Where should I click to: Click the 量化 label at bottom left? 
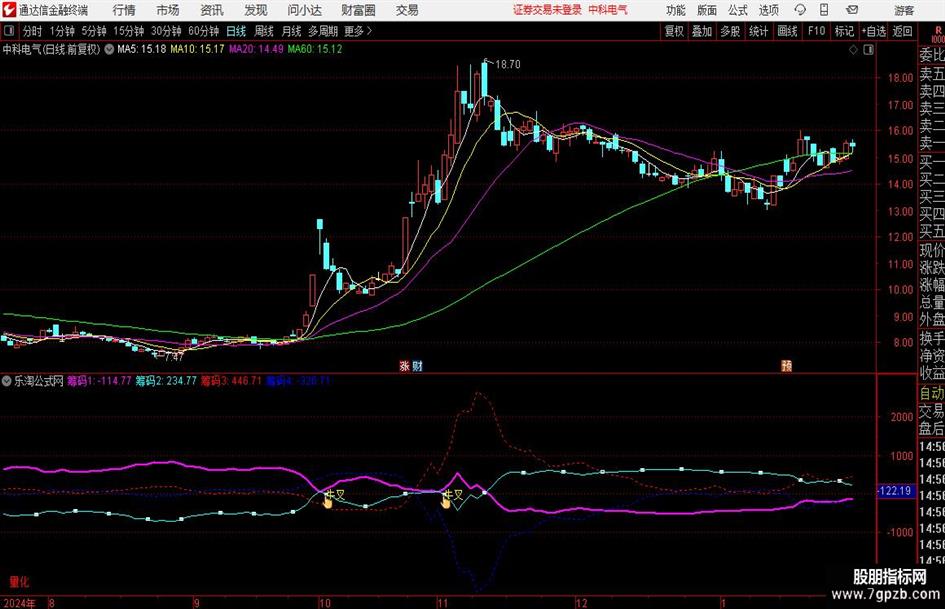19,582
